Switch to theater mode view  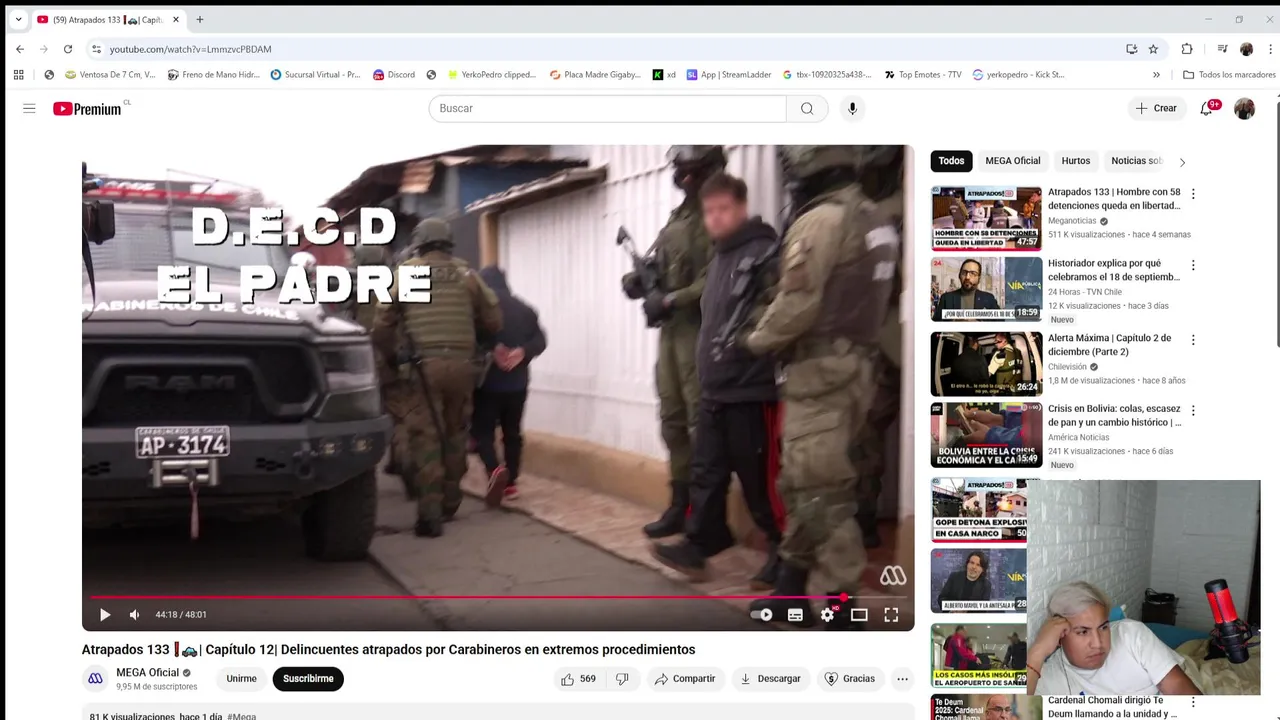click(x=859, y=615)
